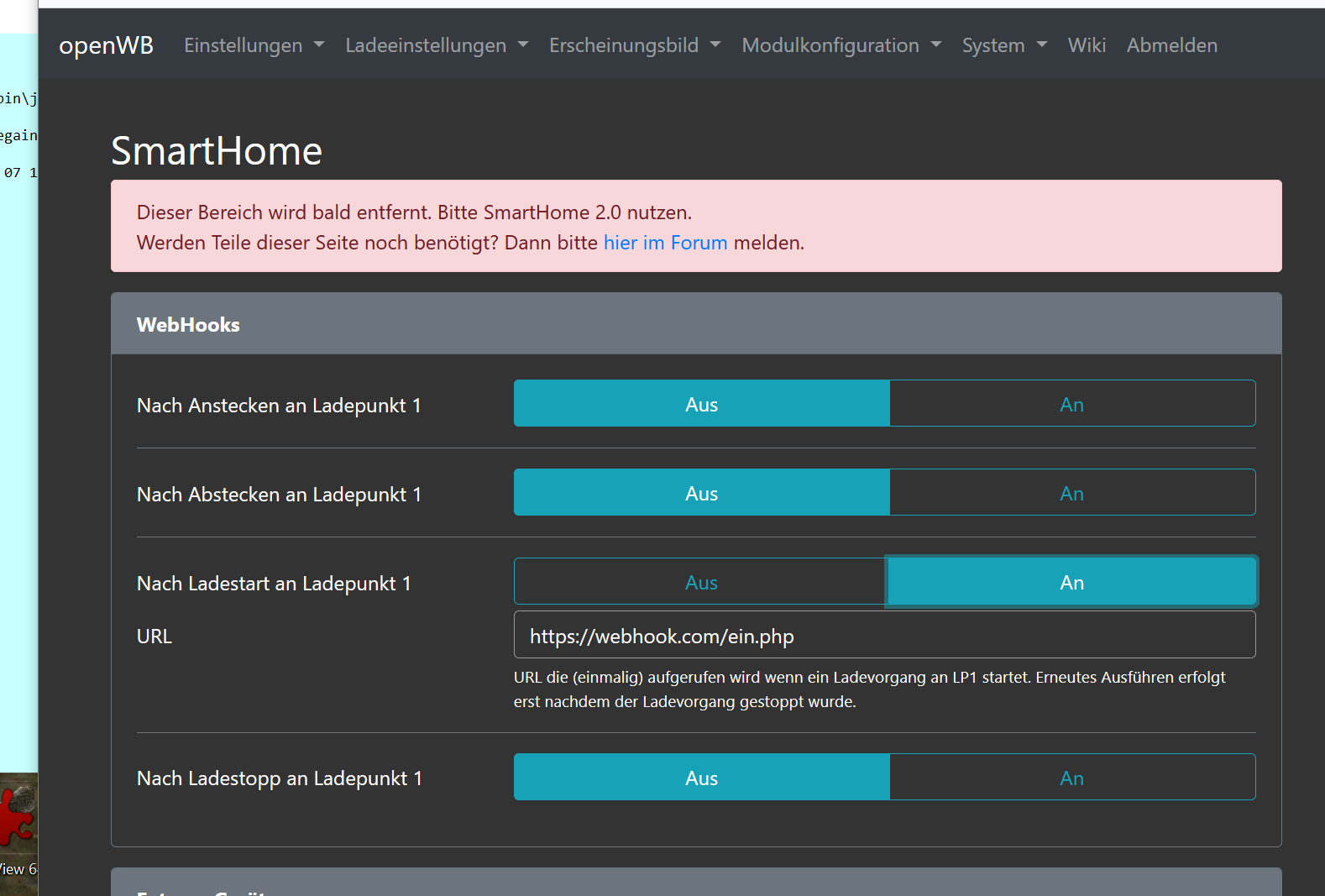1325x896 pixels.
Task: Set 'Nach Ladestart an Ladepunkt 1' to Aus
Action: pyautogui.click(x=701, y=582)
